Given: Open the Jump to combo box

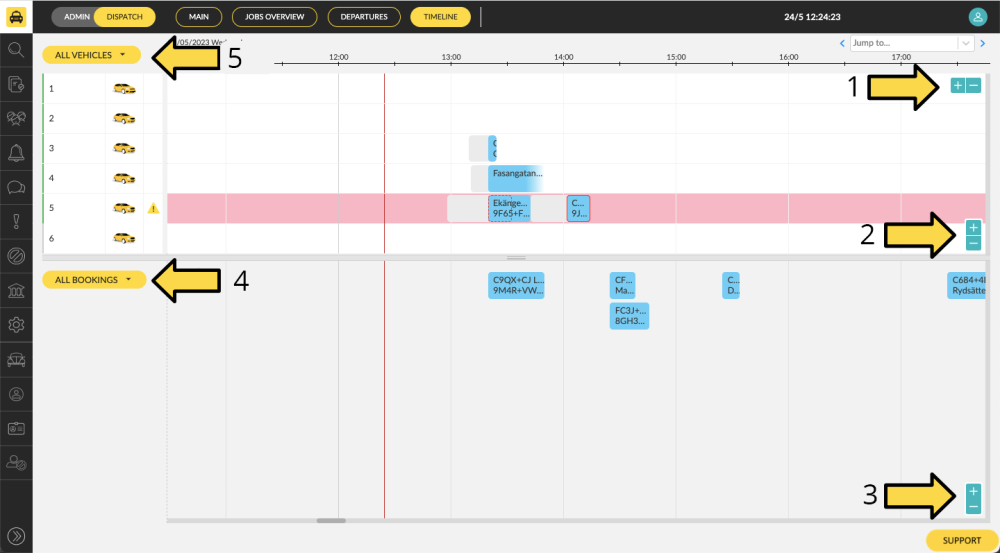Looking at the screenshot, I should click(911, 43).
